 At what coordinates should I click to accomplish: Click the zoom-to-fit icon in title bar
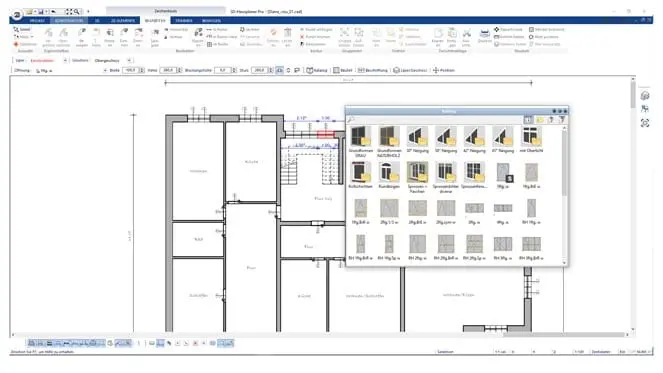tap(68, 12)
